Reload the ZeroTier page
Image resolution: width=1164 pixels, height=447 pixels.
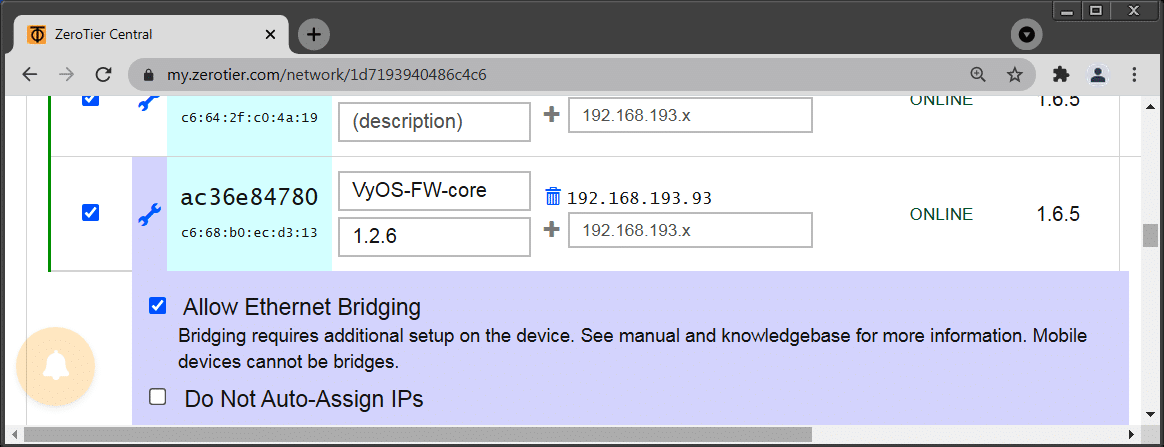(x=102, y=75)
